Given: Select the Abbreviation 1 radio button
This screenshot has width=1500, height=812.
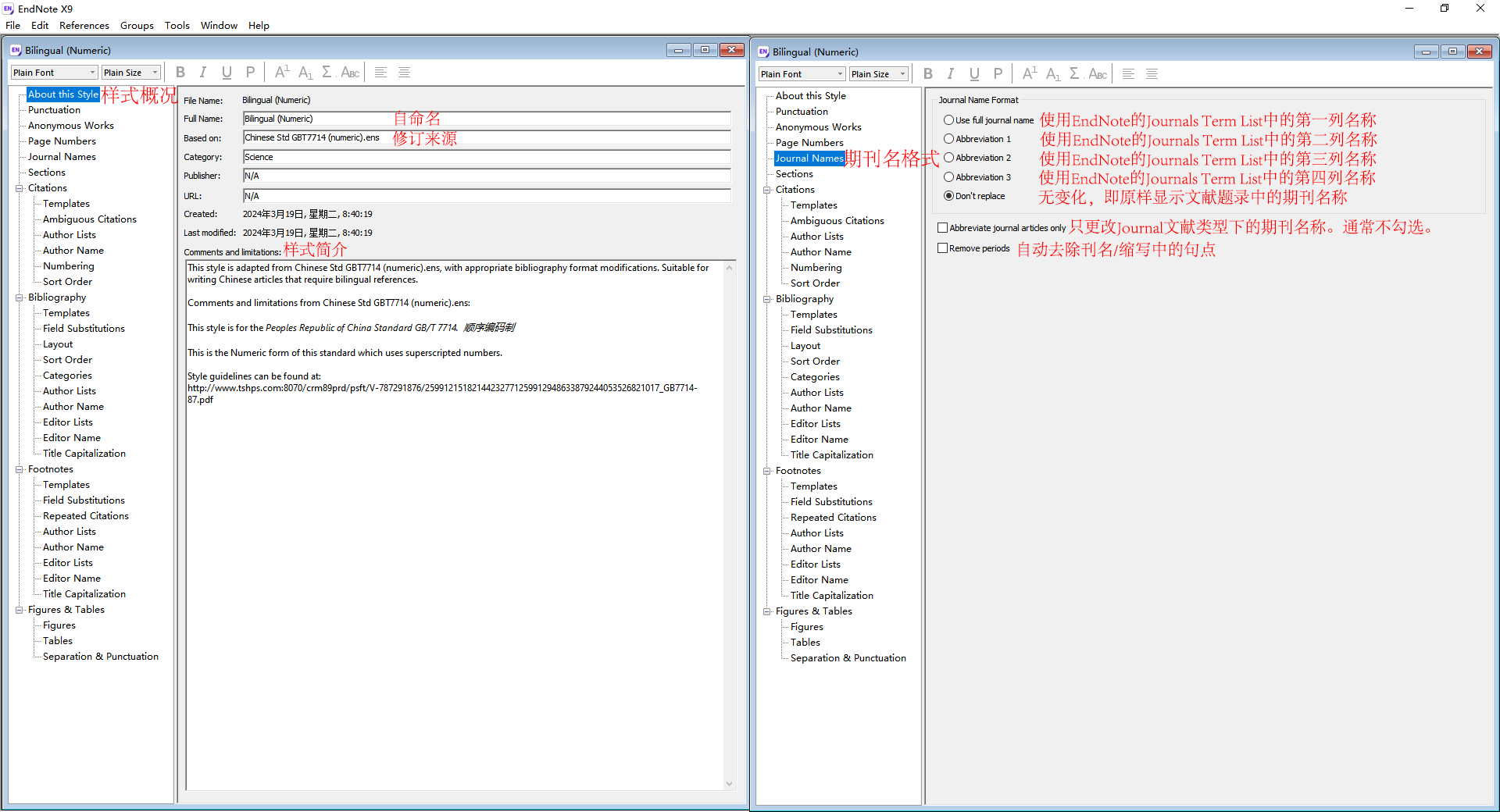Looking at the screenshot, I should pyautogui.click(x=948, y=139).
